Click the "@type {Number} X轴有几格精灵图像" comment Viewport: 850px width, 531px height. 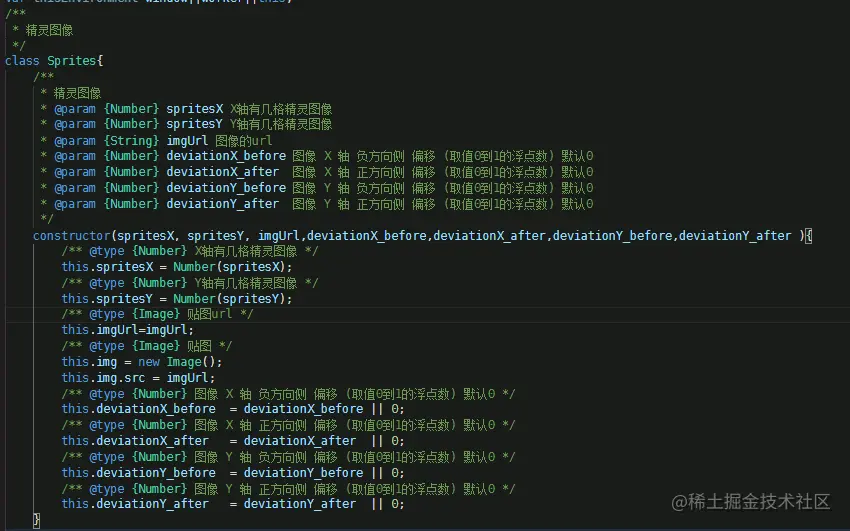click(190, 251)
